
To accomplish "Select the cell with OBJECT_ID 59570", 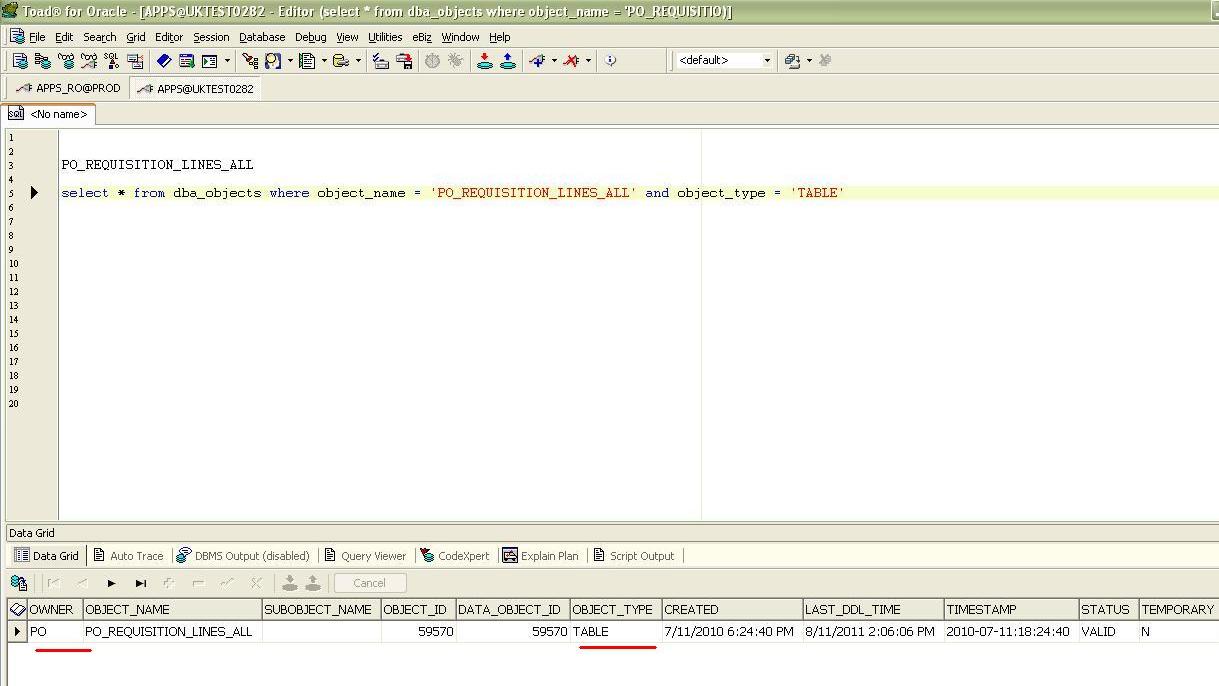I will pyautogui.click(x=418, y=632).
